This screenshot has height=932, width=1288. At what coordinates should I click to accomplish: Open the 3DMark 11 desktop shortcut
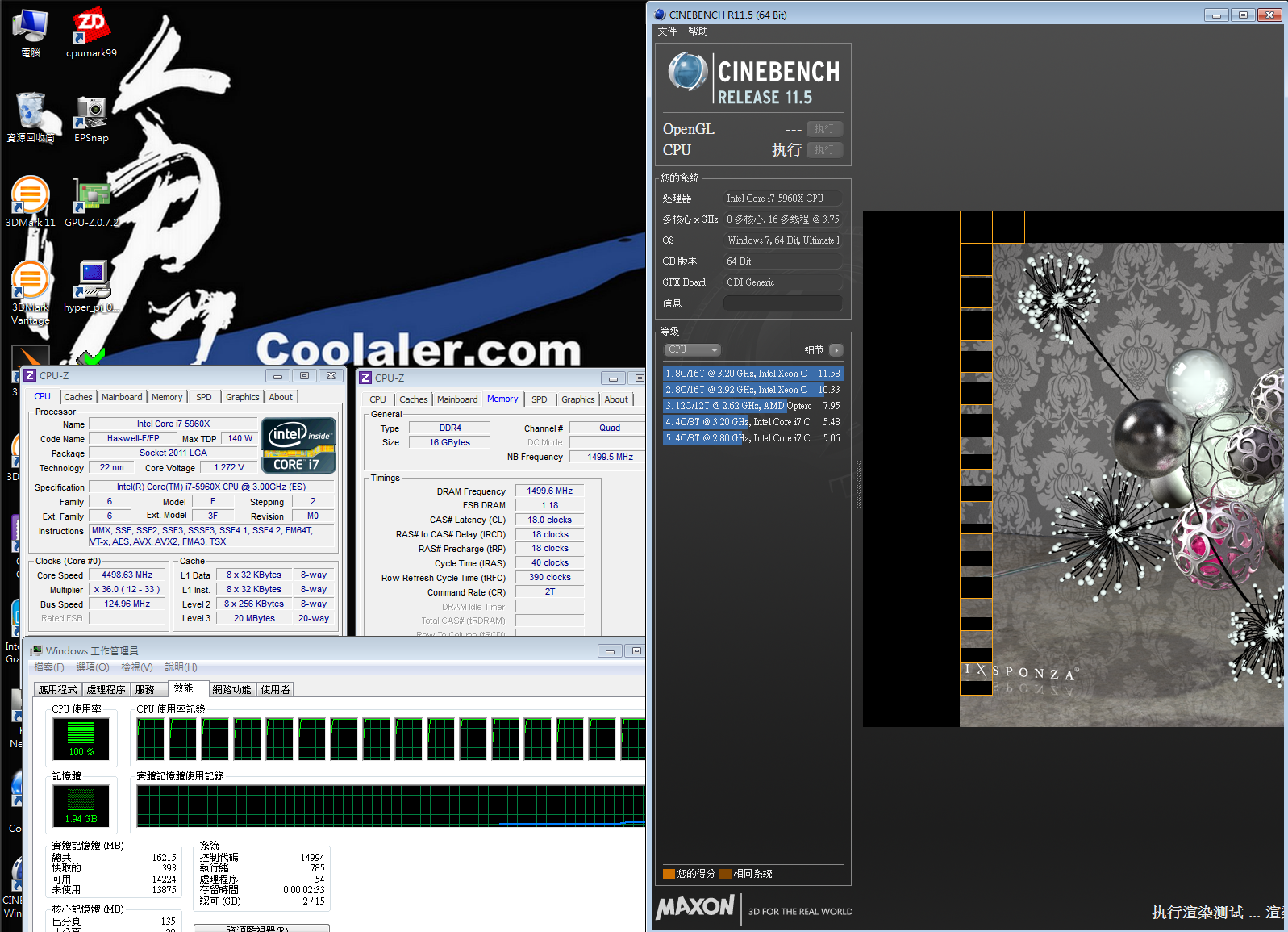tap(30, 202)
